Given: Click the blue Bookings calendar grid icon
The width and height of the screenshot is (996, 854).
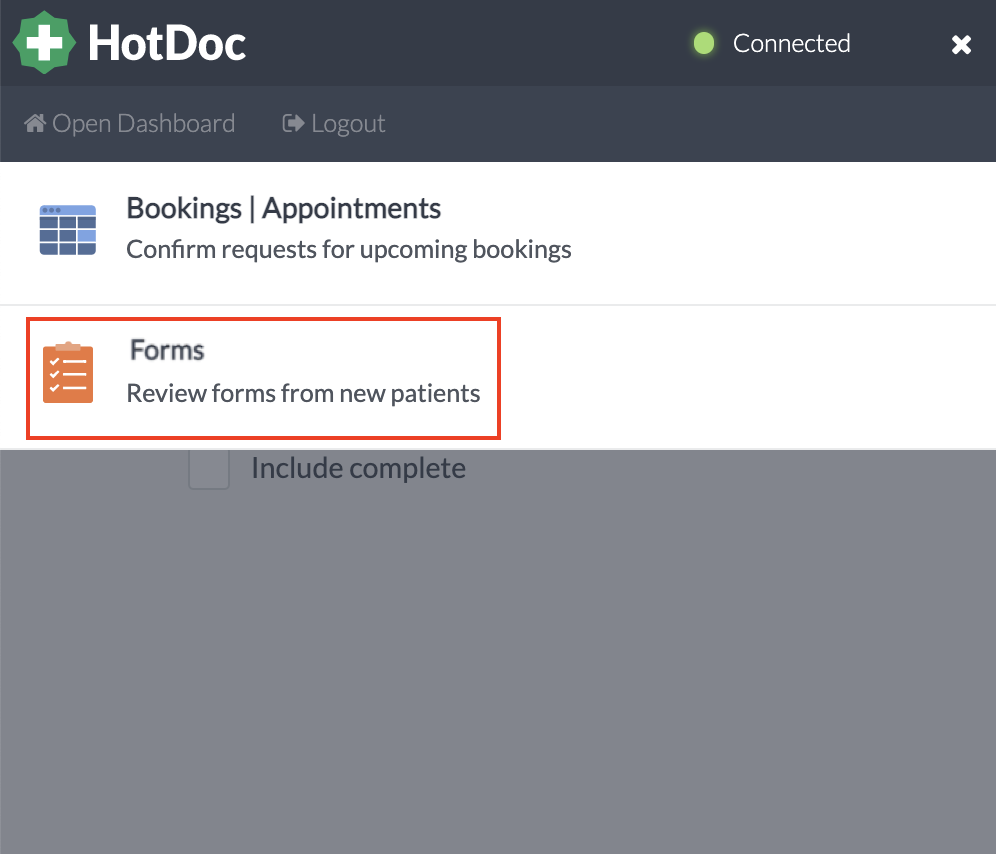Looking at the screenshot, I should coord(67,229).
